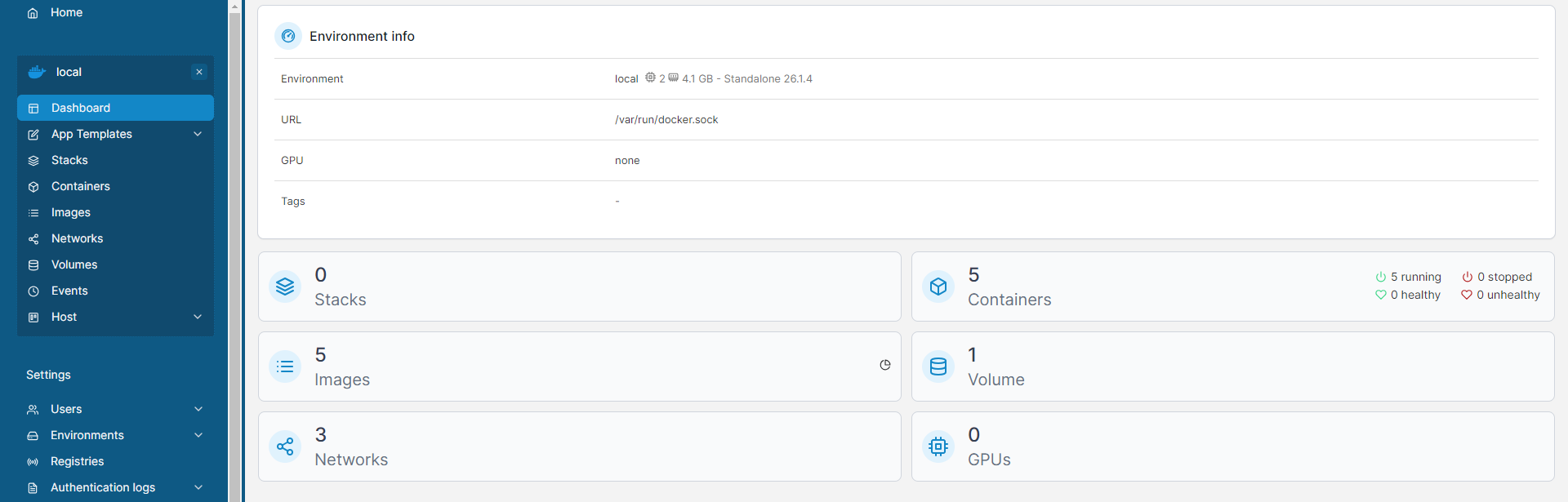Expand the App Templates submenu chevron

coord(198,134)
